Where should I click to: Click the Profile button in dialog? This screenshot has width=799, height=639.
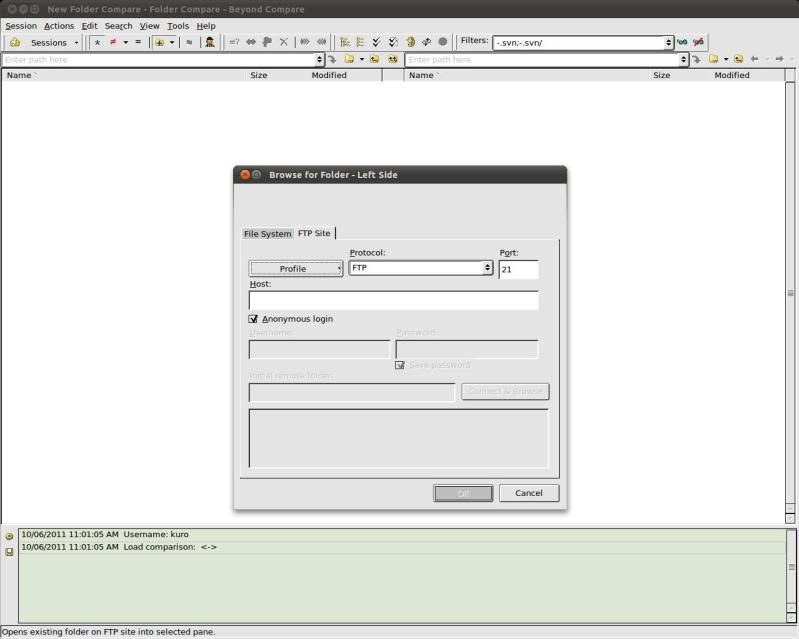296,269
